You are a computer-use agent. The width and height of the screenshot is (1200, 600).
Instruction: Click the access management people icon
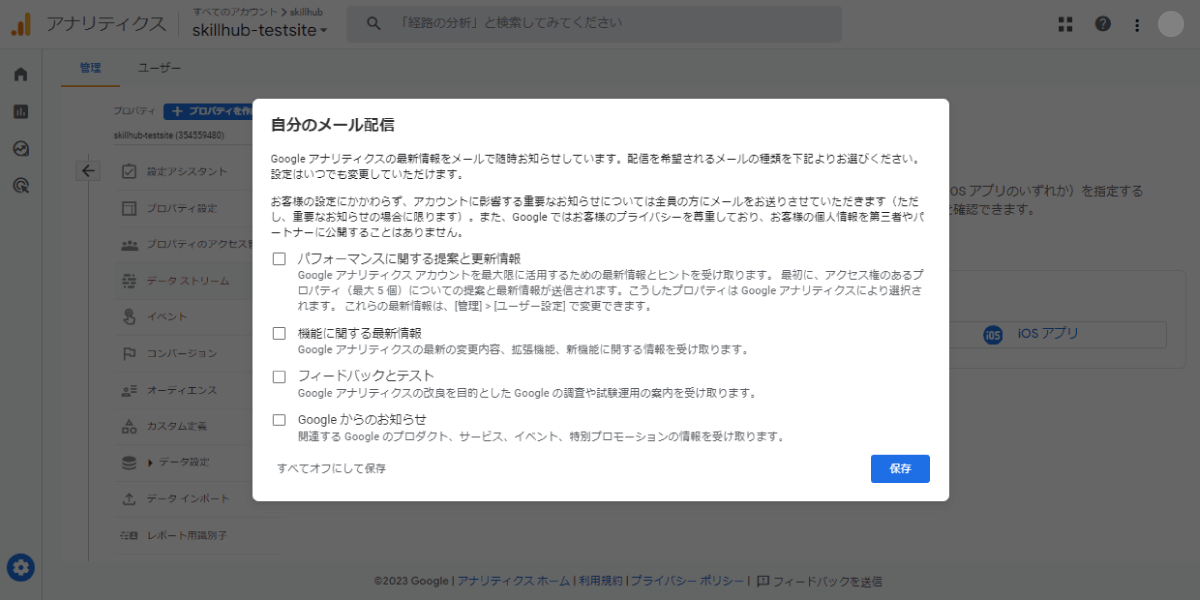point(129,244)
